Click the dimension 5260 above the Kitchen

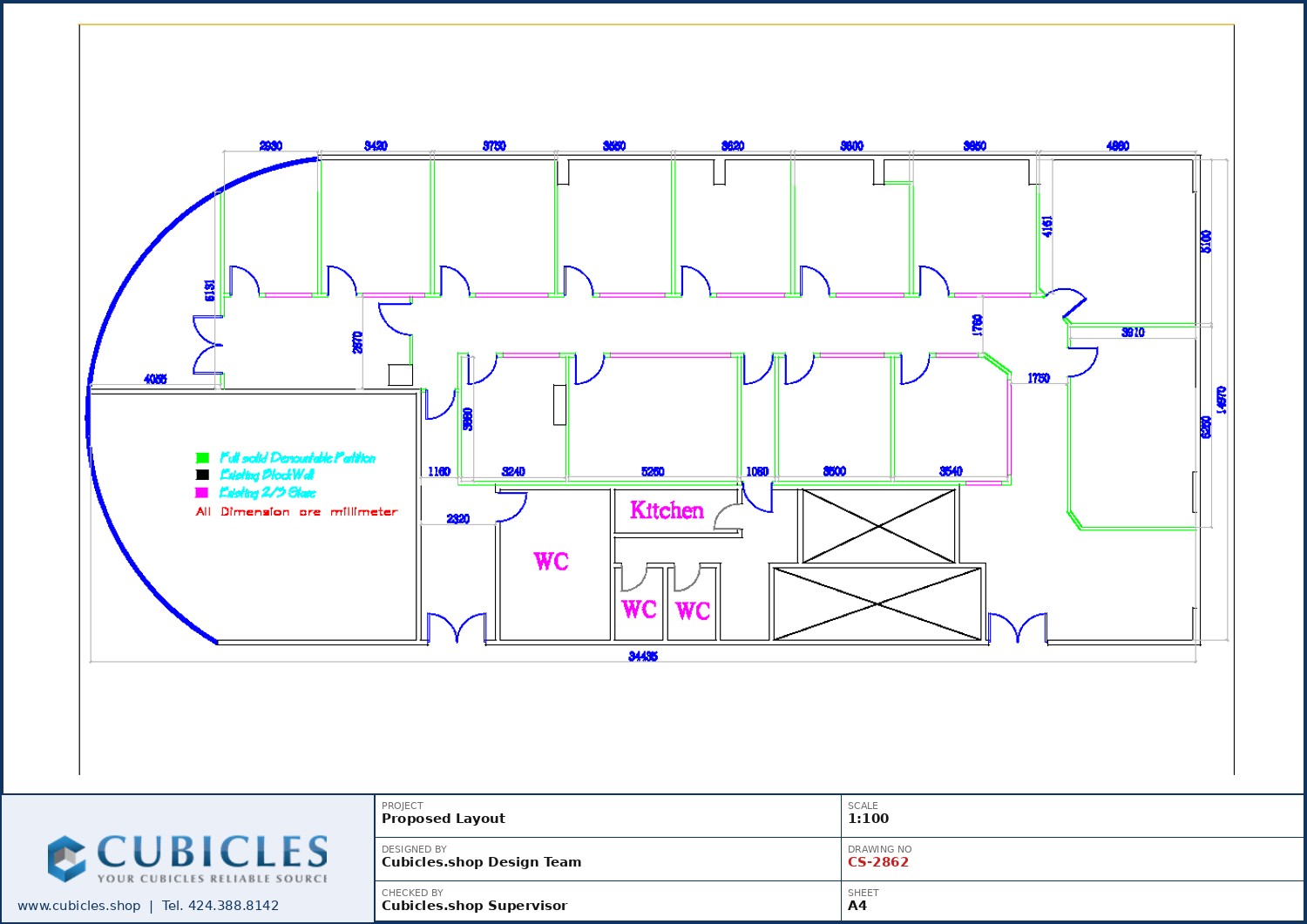pyautogui.click(x=653, y=471)
